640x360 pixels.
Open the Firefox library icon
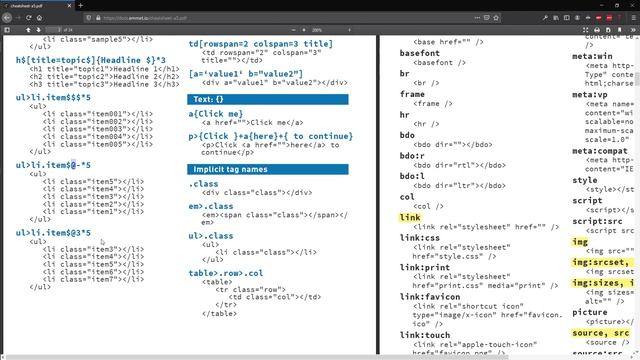pos(556,18)
